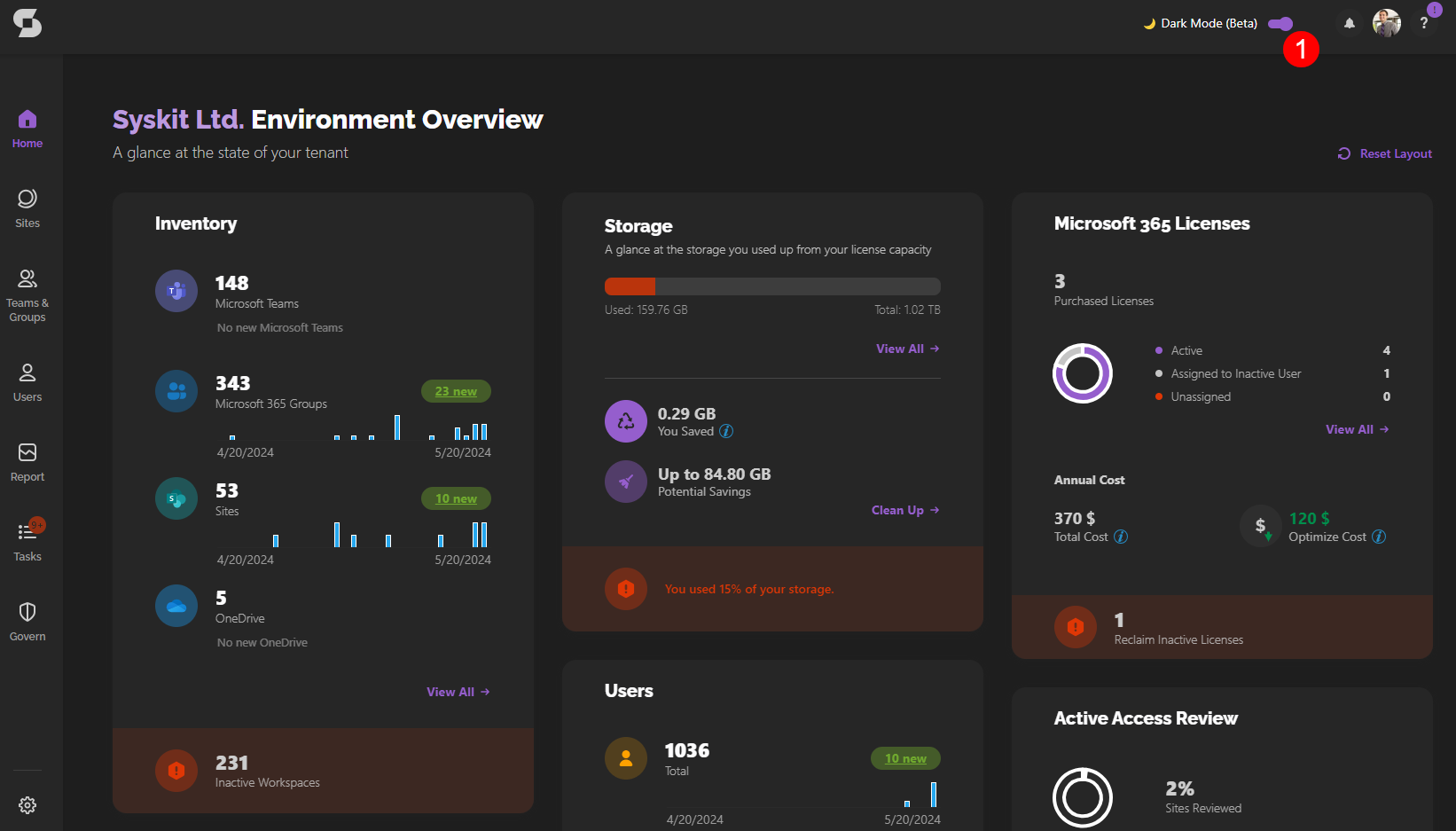
Task: Open notifications with the bell icon
Action: coord(1349,23)
